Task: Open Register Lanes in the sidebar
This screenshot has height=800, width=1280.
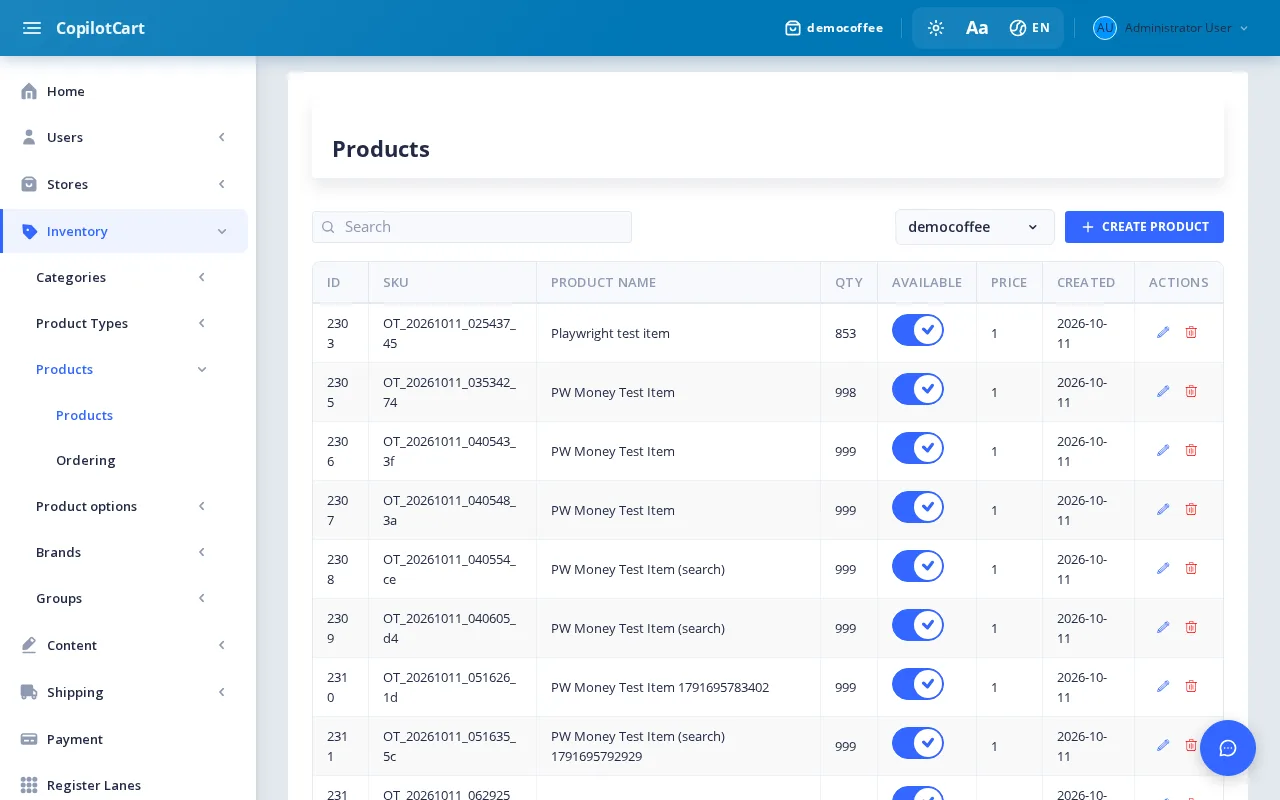Action: click(x=124, y=785)
